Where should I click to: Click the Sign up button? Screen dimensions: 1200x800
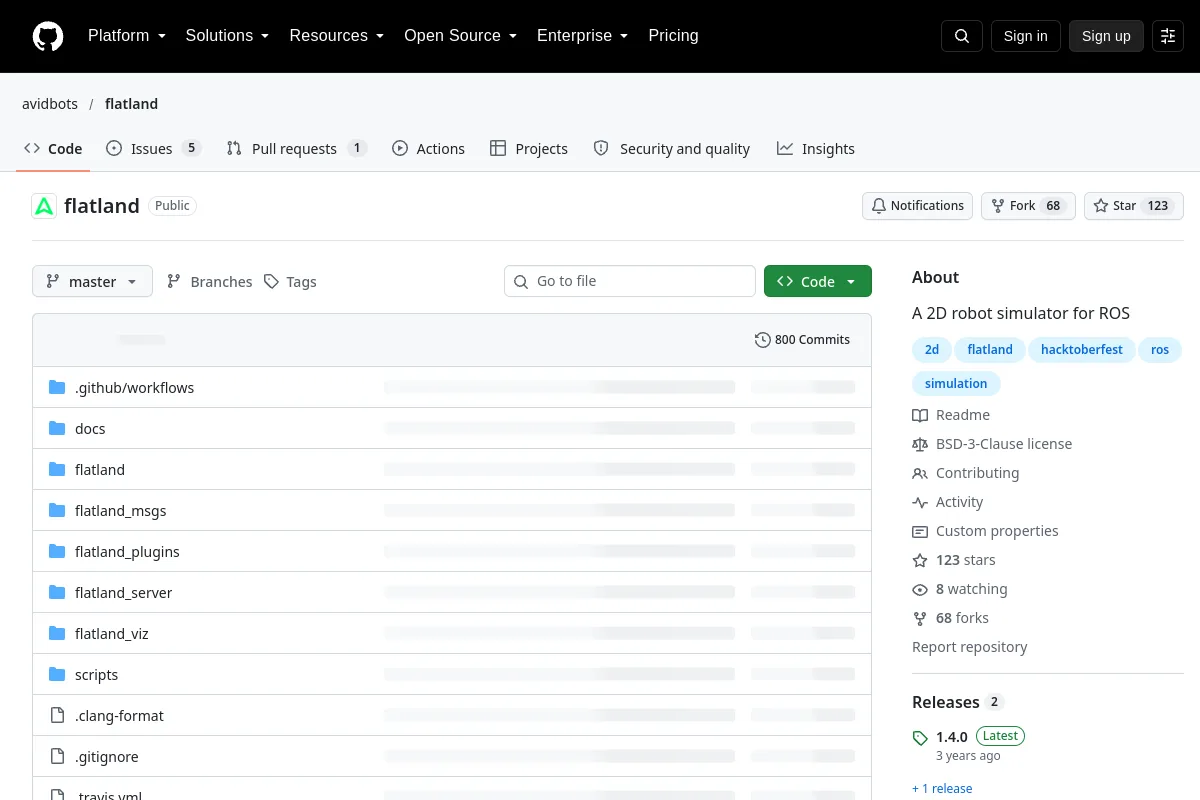[x=1106, y=36]
